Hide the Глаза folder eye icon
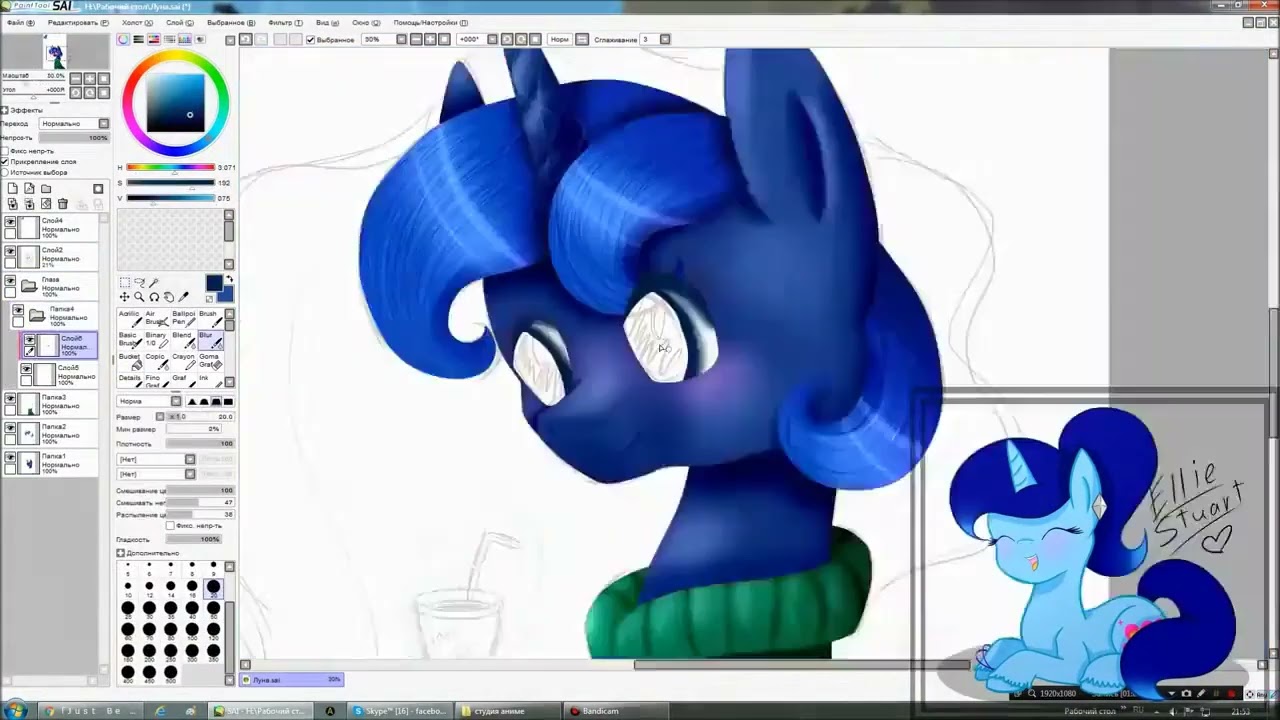Screen dimensions: 1280x720 coord(10,281)
